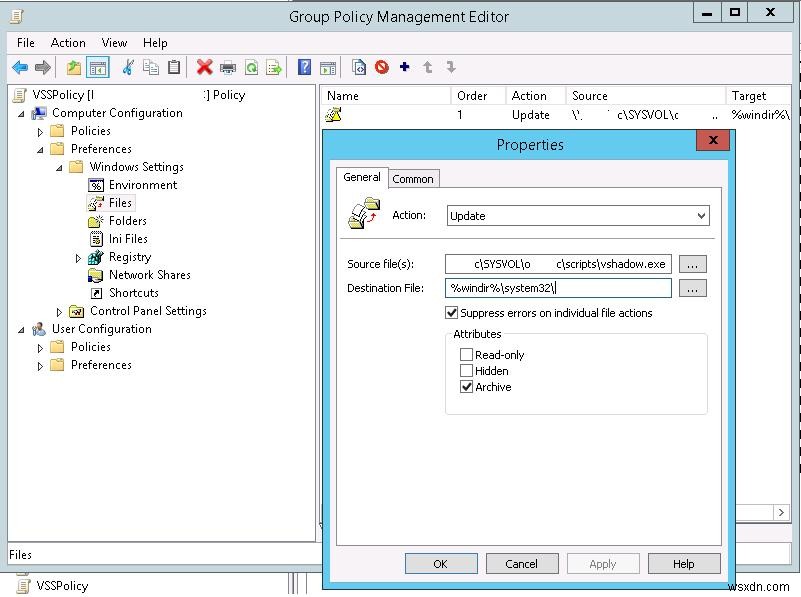The height and width of the screenshot is (597, 801).
Task: Click the OK button in Properties
Action: coord(440,563)
